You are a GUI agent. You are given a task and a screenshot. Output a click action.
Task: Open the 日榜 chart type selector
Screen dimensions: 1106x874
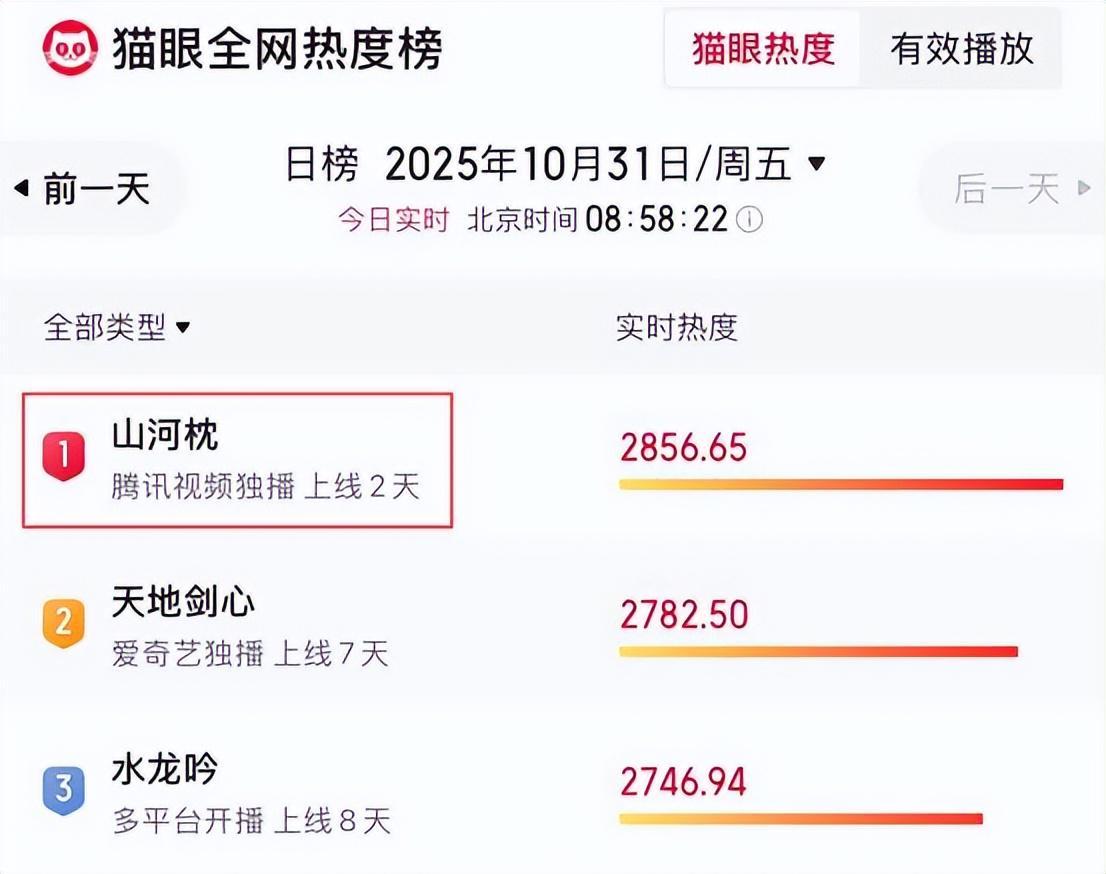[x=321, y=163]
